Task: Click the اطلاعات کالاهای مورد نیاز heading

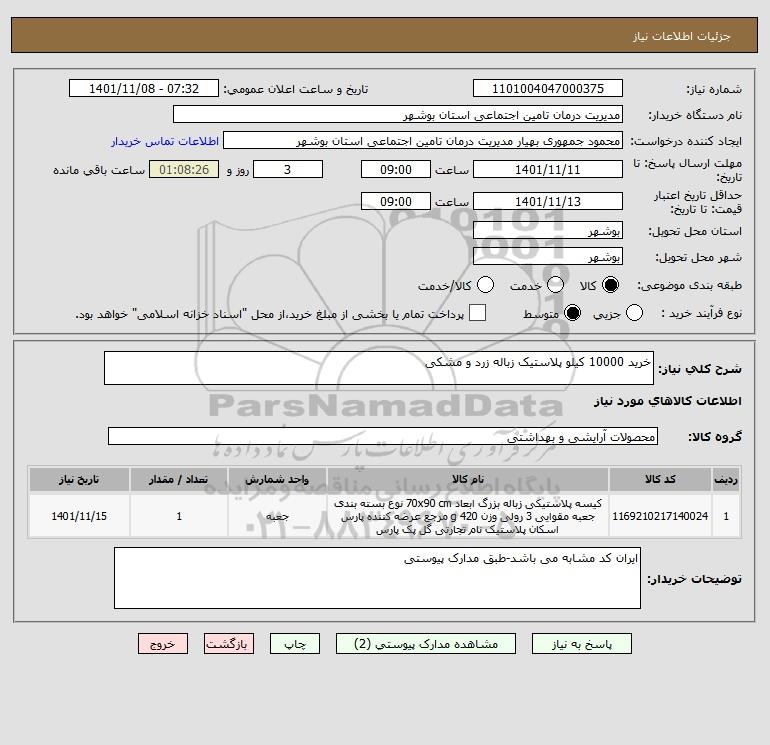Action: point(668,401)
